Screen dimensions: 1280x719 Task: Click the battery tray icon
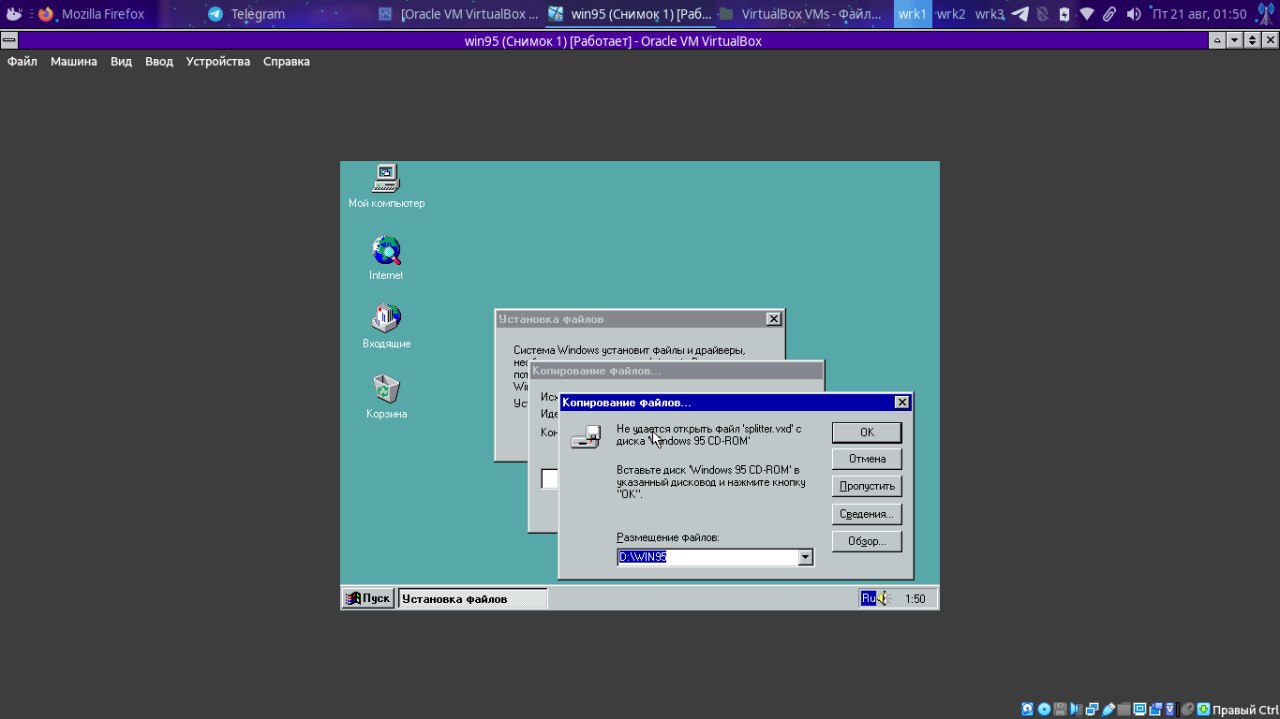[1065, 14]
